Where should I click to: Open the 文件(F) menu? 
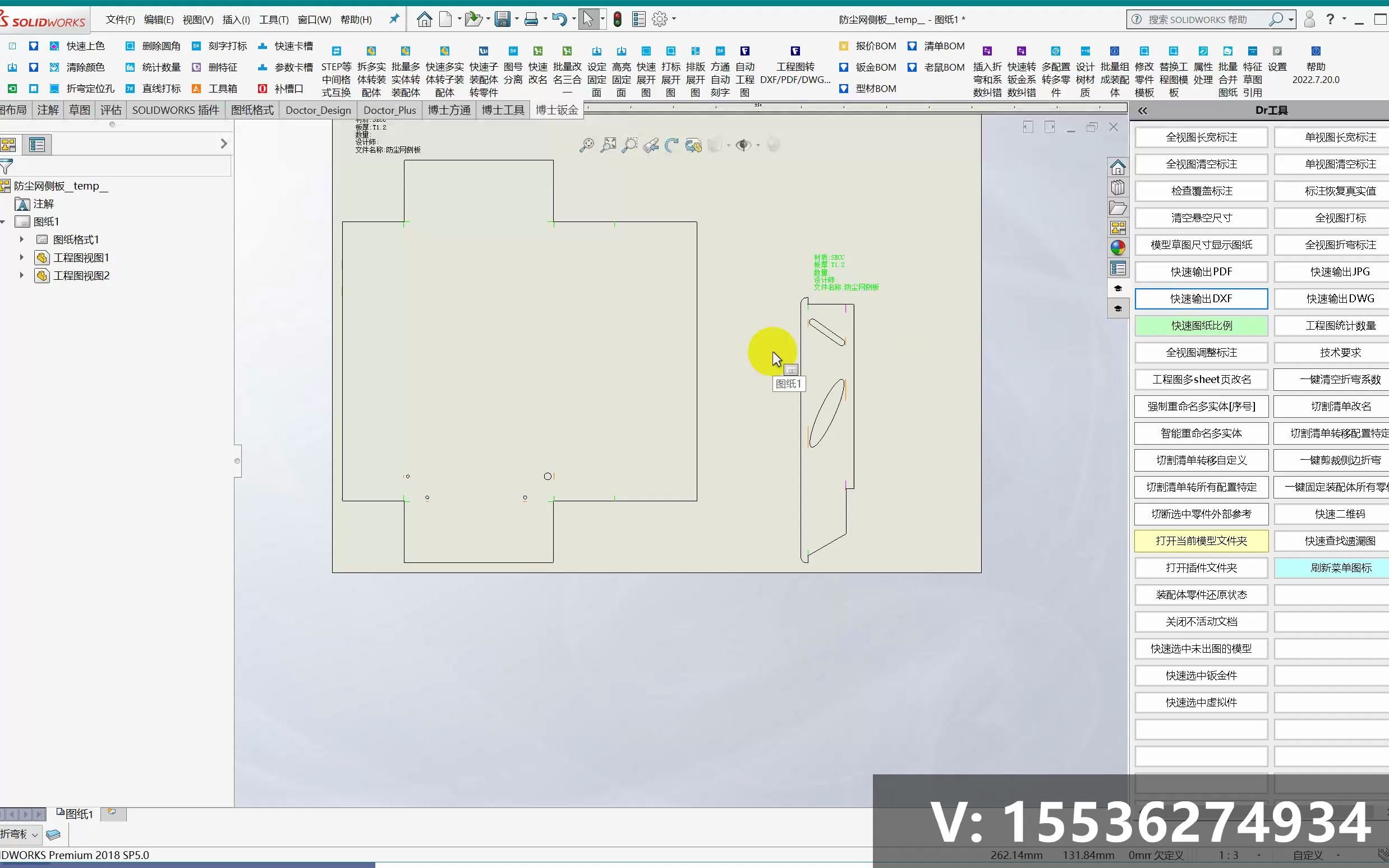click(x=120, y=20)
